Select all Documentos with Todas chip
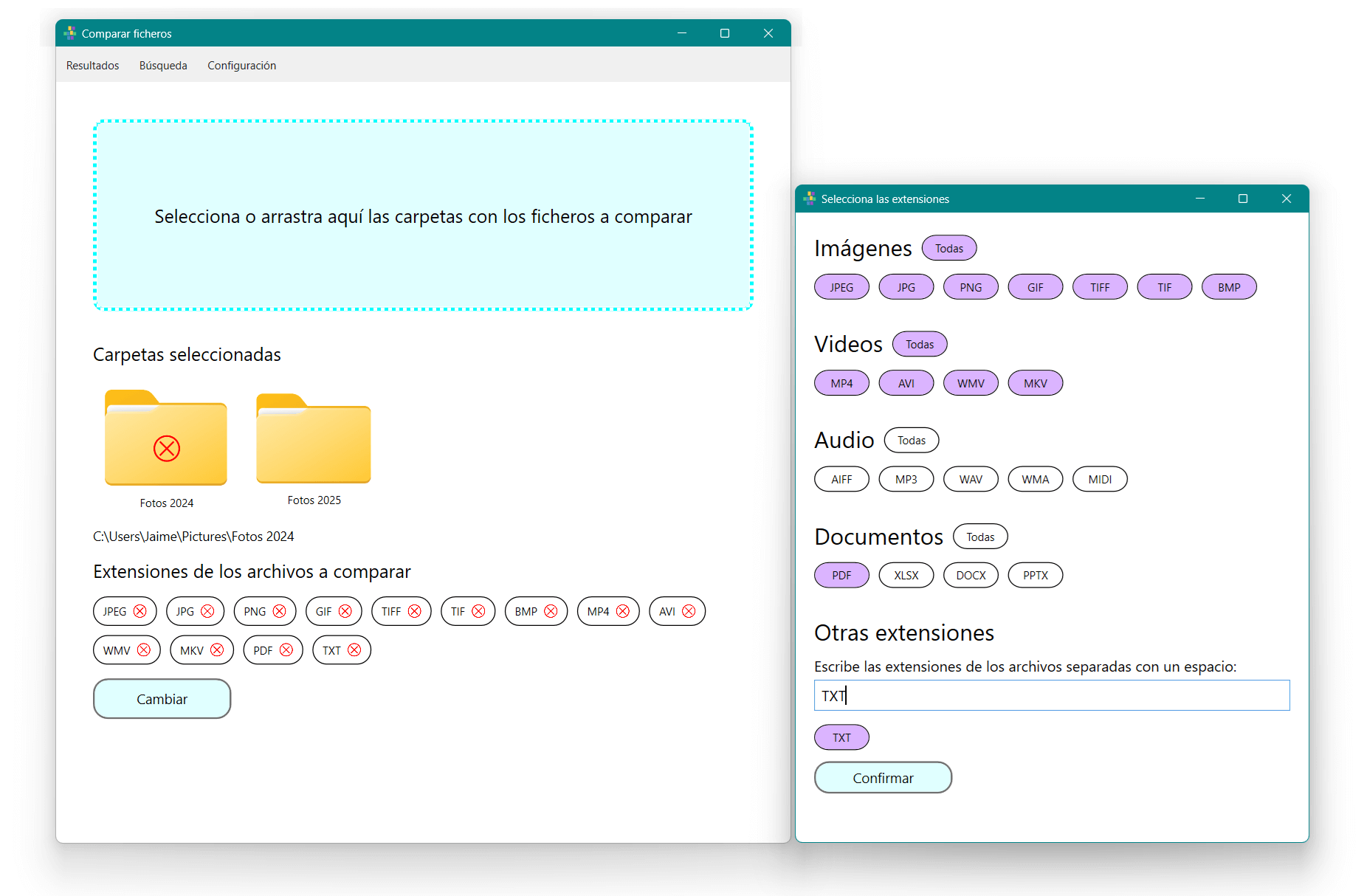 point(980,537)
